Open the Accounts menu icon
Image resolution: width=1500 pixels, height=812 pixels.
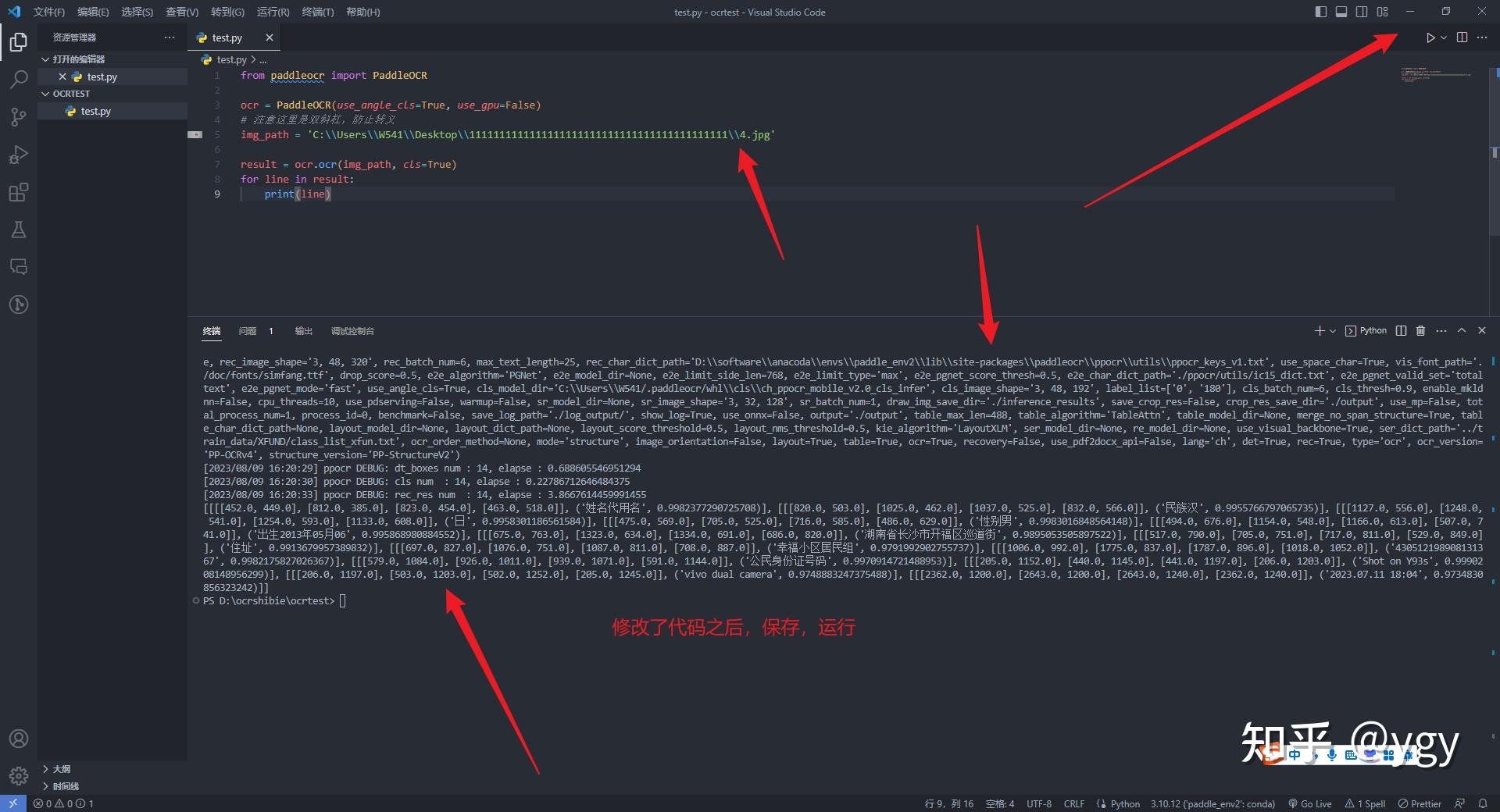(x=19, y=739)
